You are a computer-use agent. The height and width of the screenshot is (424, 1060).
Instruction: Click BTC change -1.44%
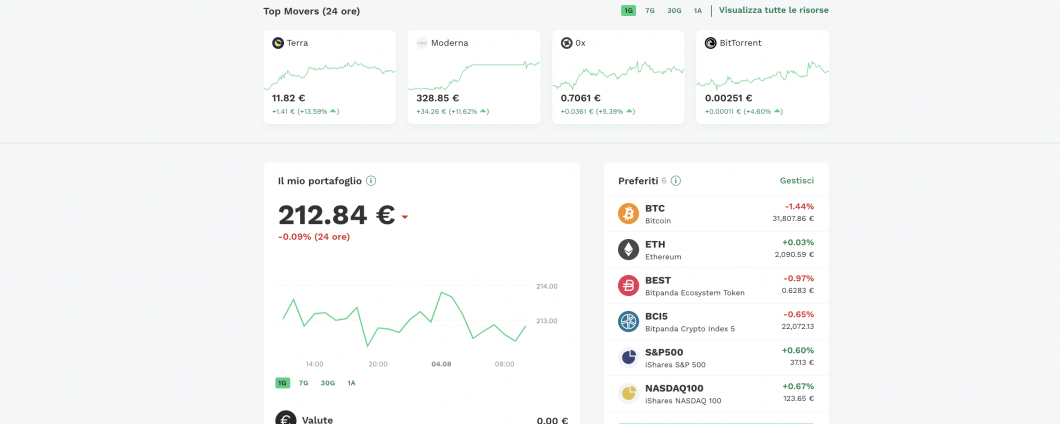pyautogui.click(x=799, y=206)
